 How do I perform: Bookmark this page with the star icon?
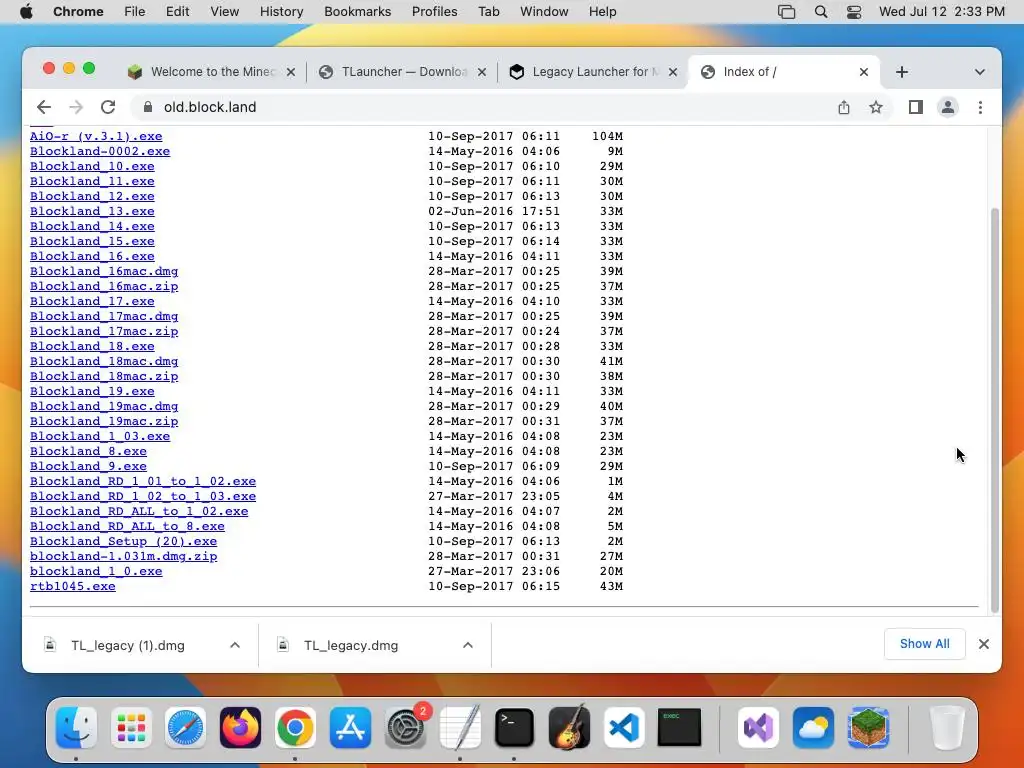pyautogui.click(x=876, y=107)
